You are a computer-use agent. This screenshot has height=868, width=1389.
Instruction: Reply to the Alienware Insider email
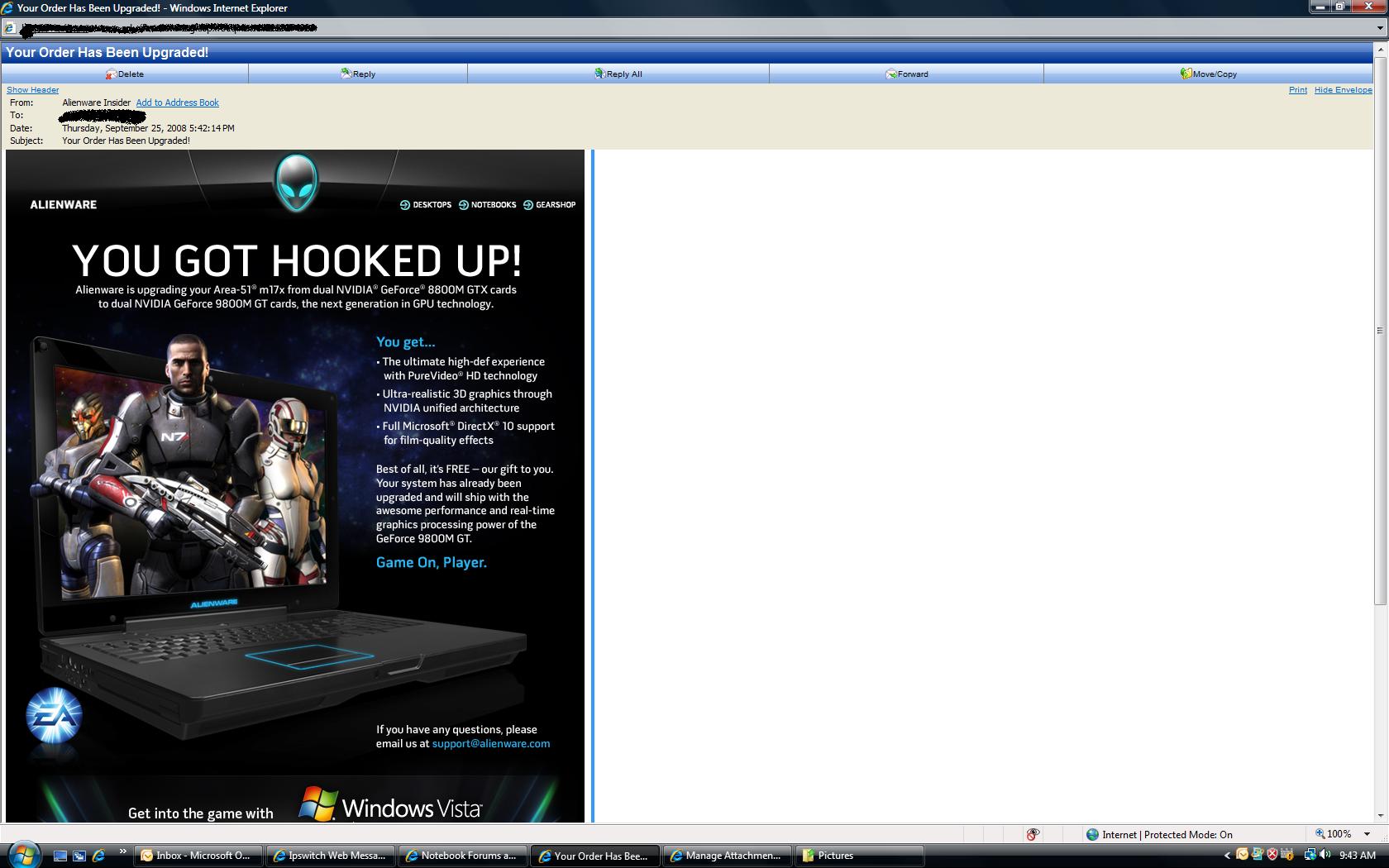pyautogui.click(x=358, y=74)
